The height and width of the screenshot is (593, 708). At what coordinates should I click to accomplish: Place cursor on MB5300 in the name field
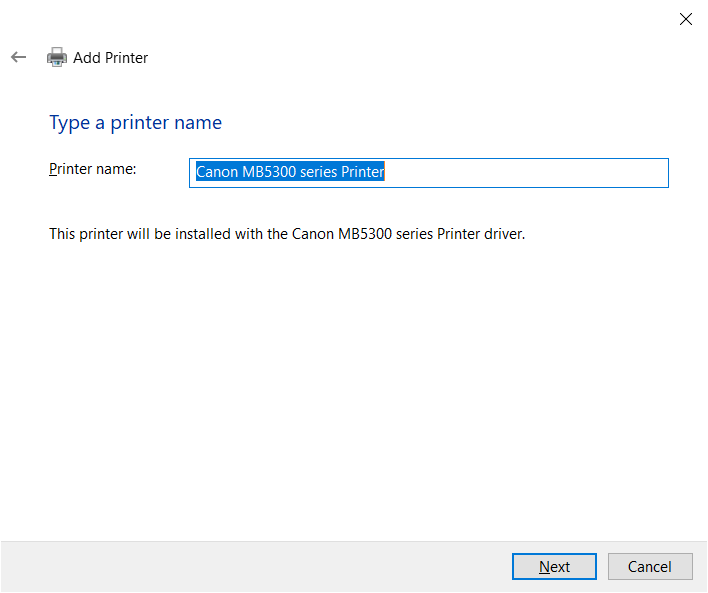(x=269, y=172)
